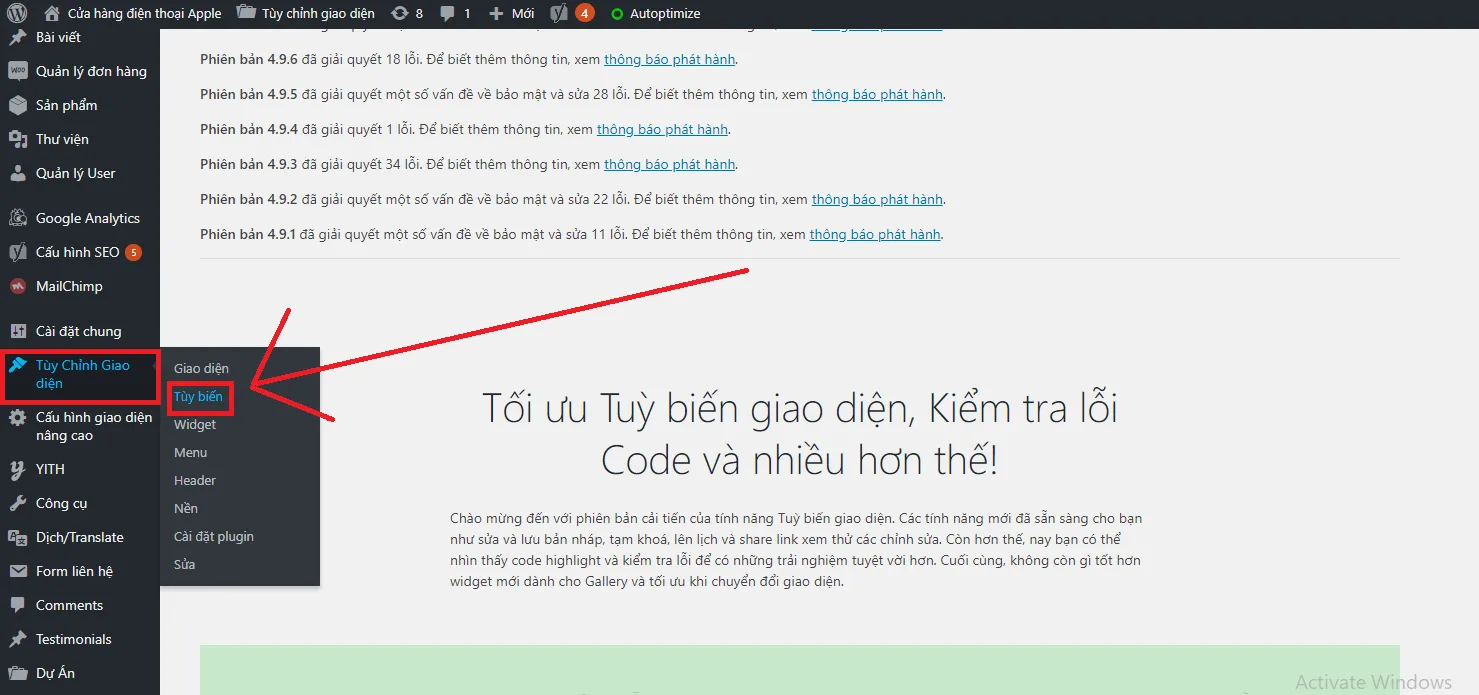This screenshot has width=1479, height=695.
Task: Open the MailChimp sidebar item
Action: click(x=68, y=286)
